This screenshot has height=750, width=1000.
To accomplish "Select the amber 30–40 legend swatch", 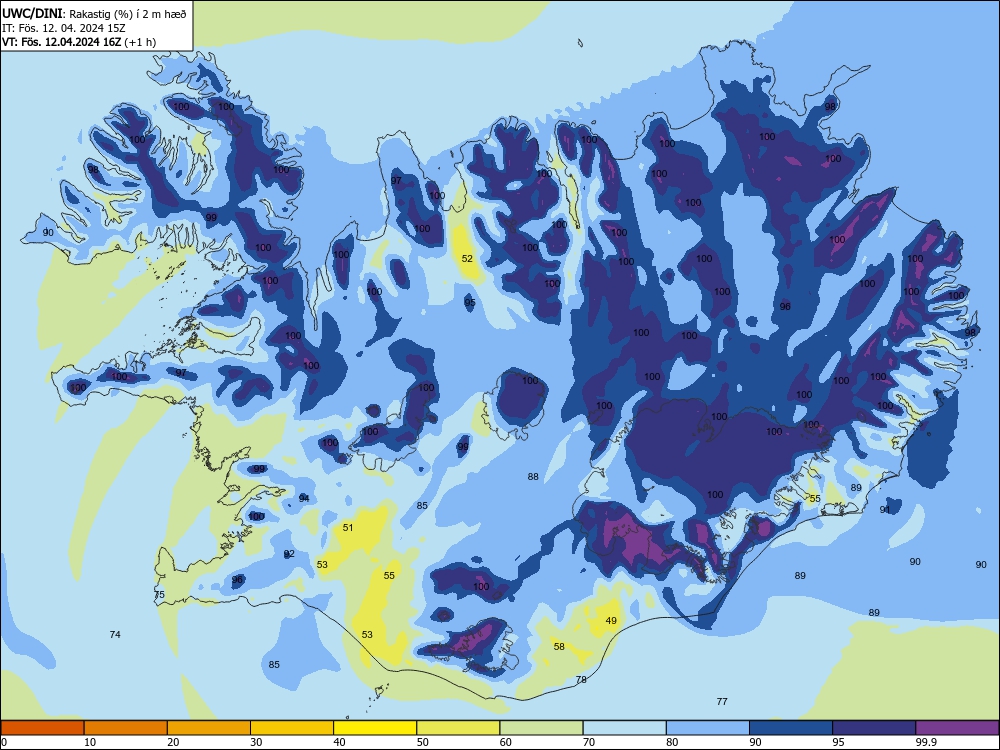I will [x=292, y=728].
